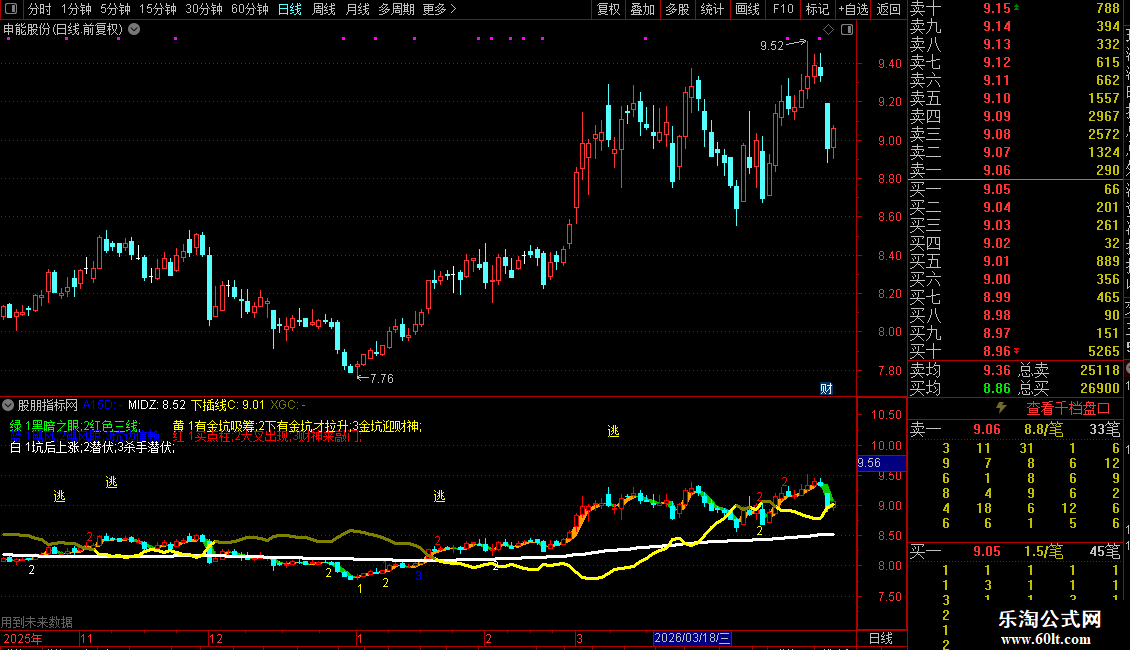Click the 下插线C: 9.01 indicator value

(228, 405)
